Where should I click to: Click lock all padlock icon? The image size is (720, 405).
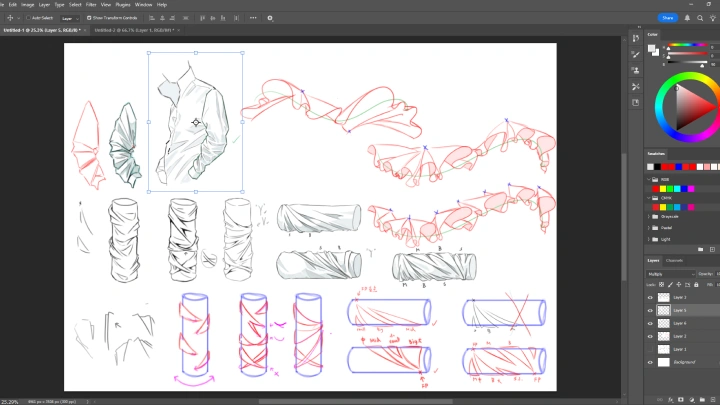click(x=696, y=285)
